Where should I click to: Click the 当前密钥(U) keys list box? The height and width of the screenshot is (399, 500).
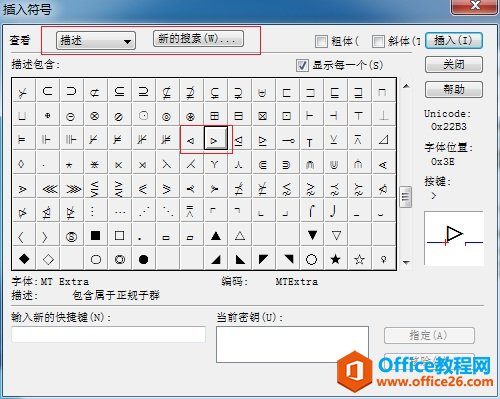click(292, 344)
